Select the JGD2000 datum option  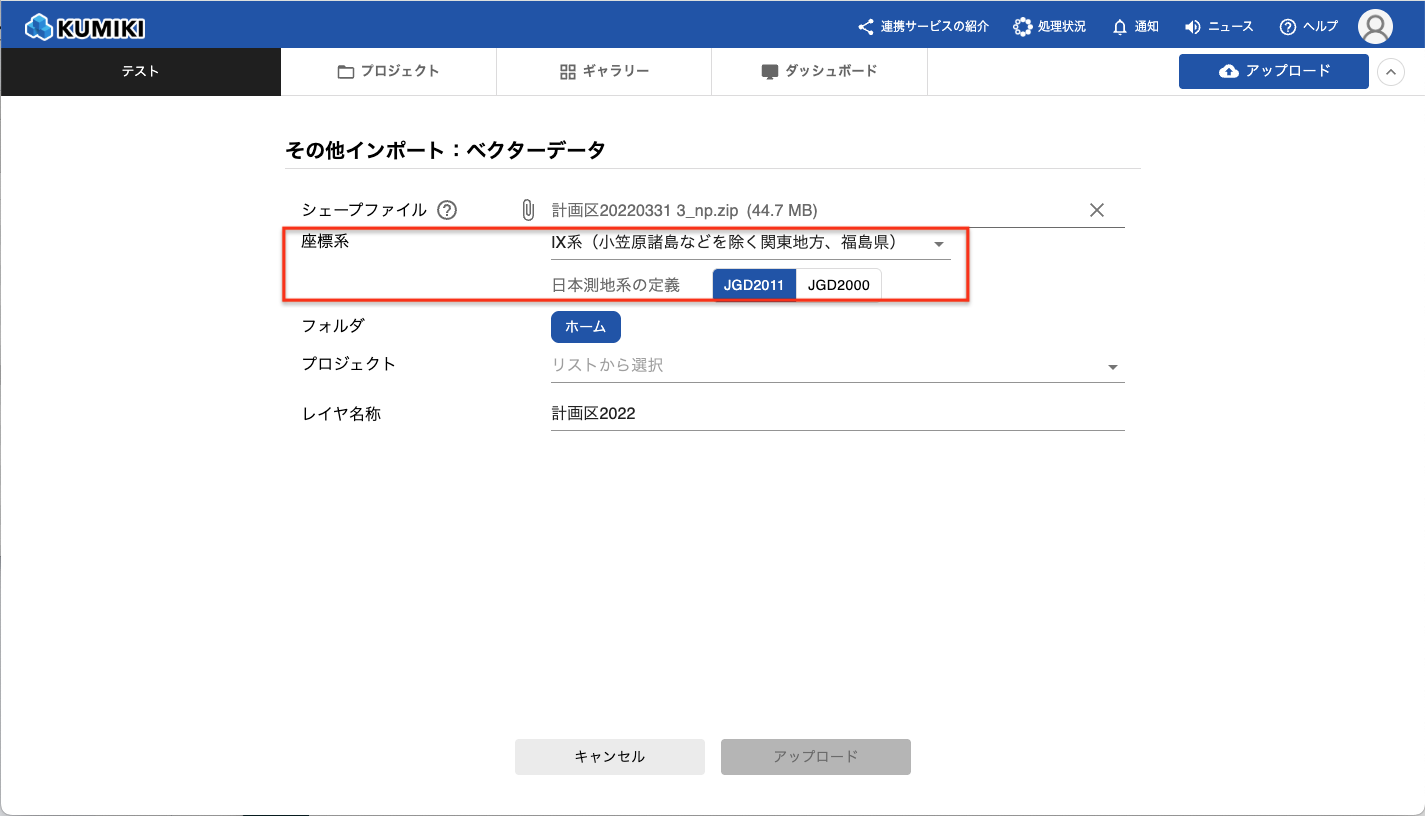(x=838, y=285)
